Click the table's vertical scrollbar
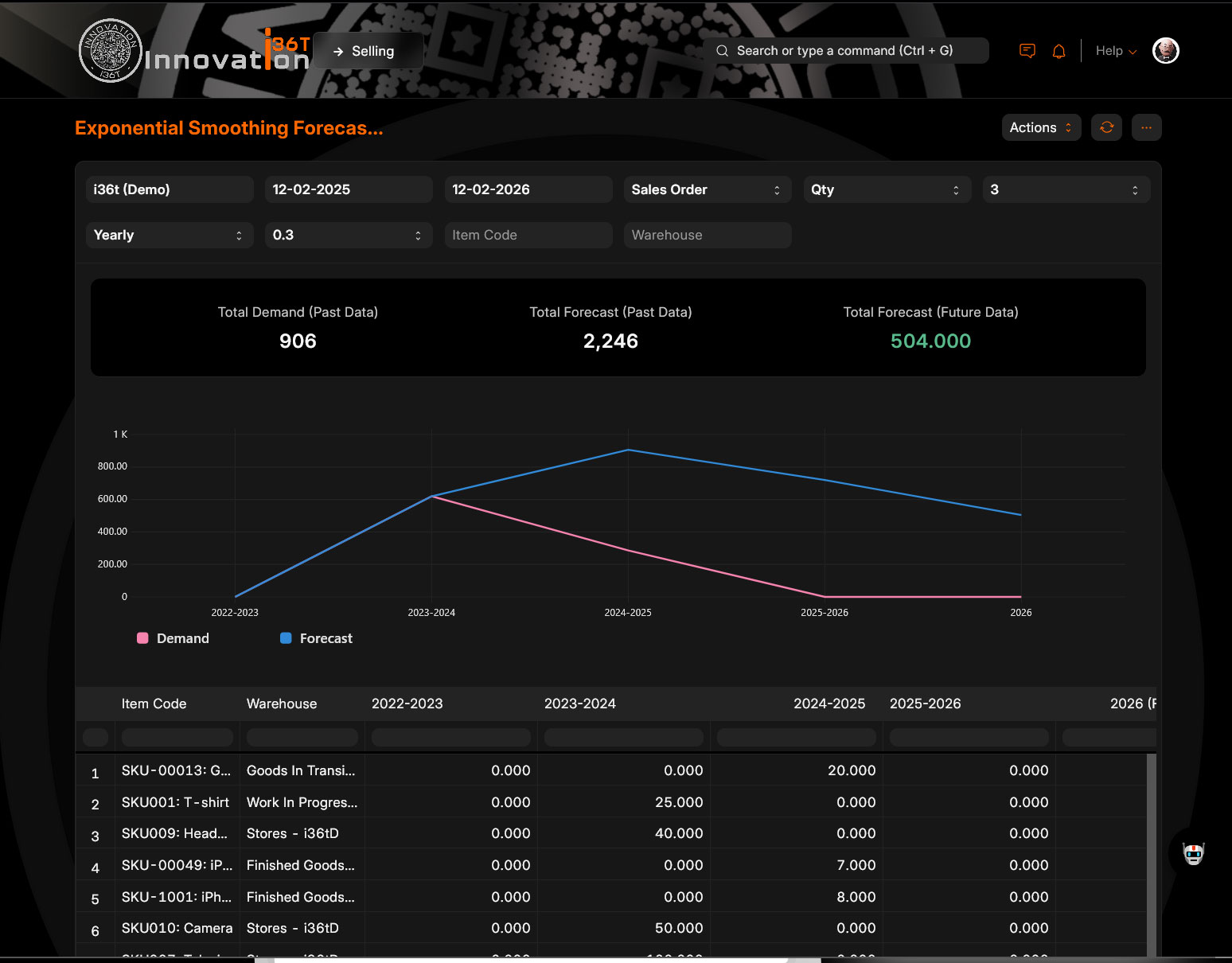The image size is (1232, 963). click(x=1151, y=852)
